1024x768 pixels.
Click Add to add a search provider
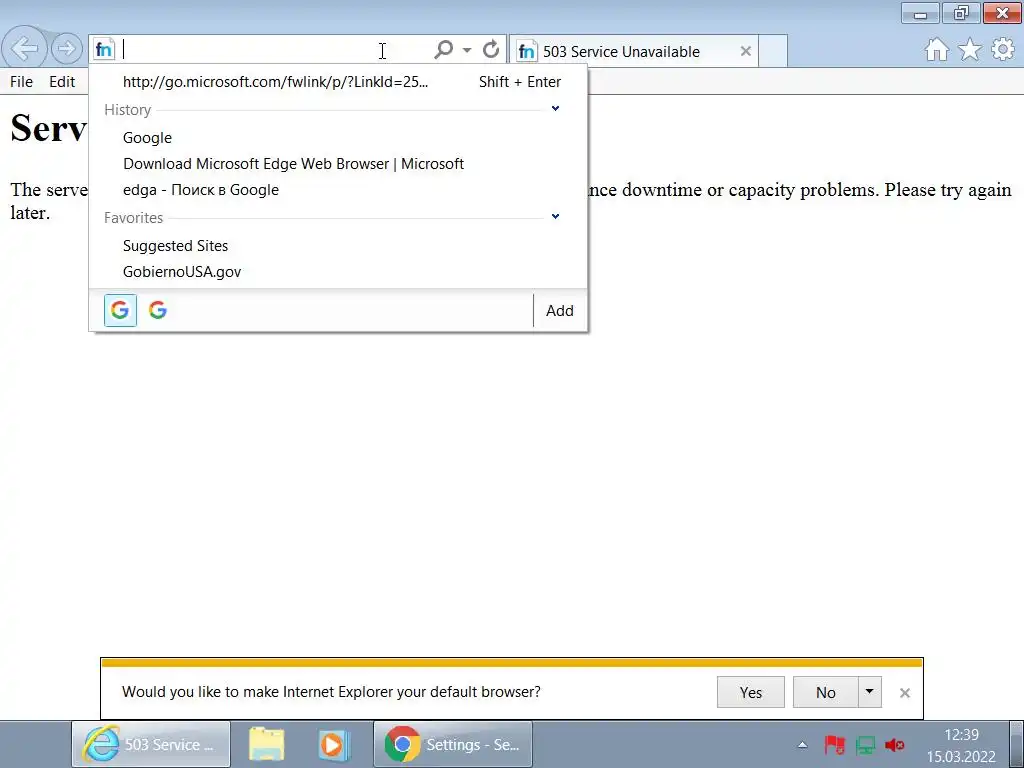pos(560,311)
